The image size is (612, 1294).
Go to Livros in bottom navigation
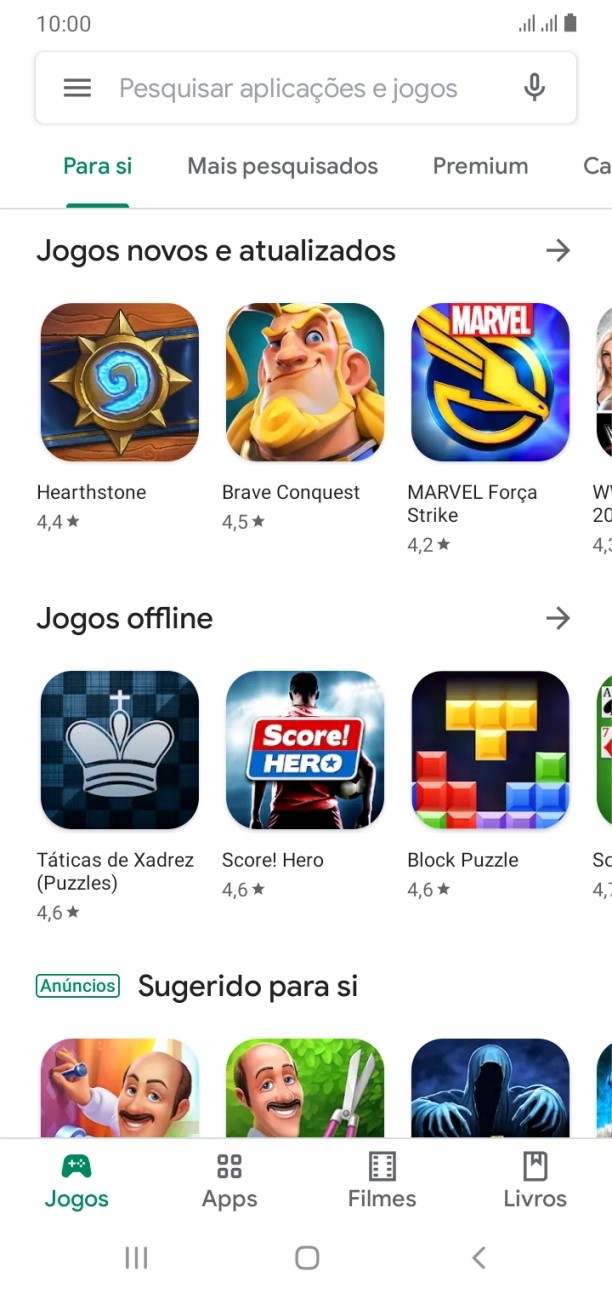[535, 1182]
